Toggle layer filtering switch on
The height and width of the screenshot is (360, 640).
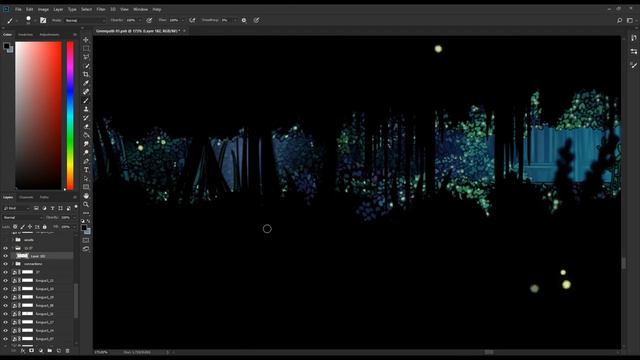pyautogui.click(x=76, y=208)
